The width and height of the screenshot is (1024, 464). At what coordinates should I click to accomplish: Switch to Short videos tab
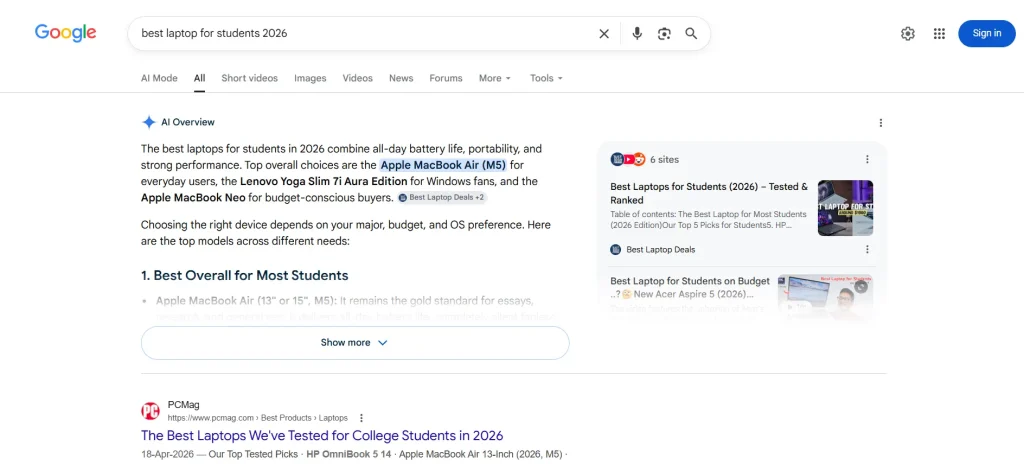(249, 78)
